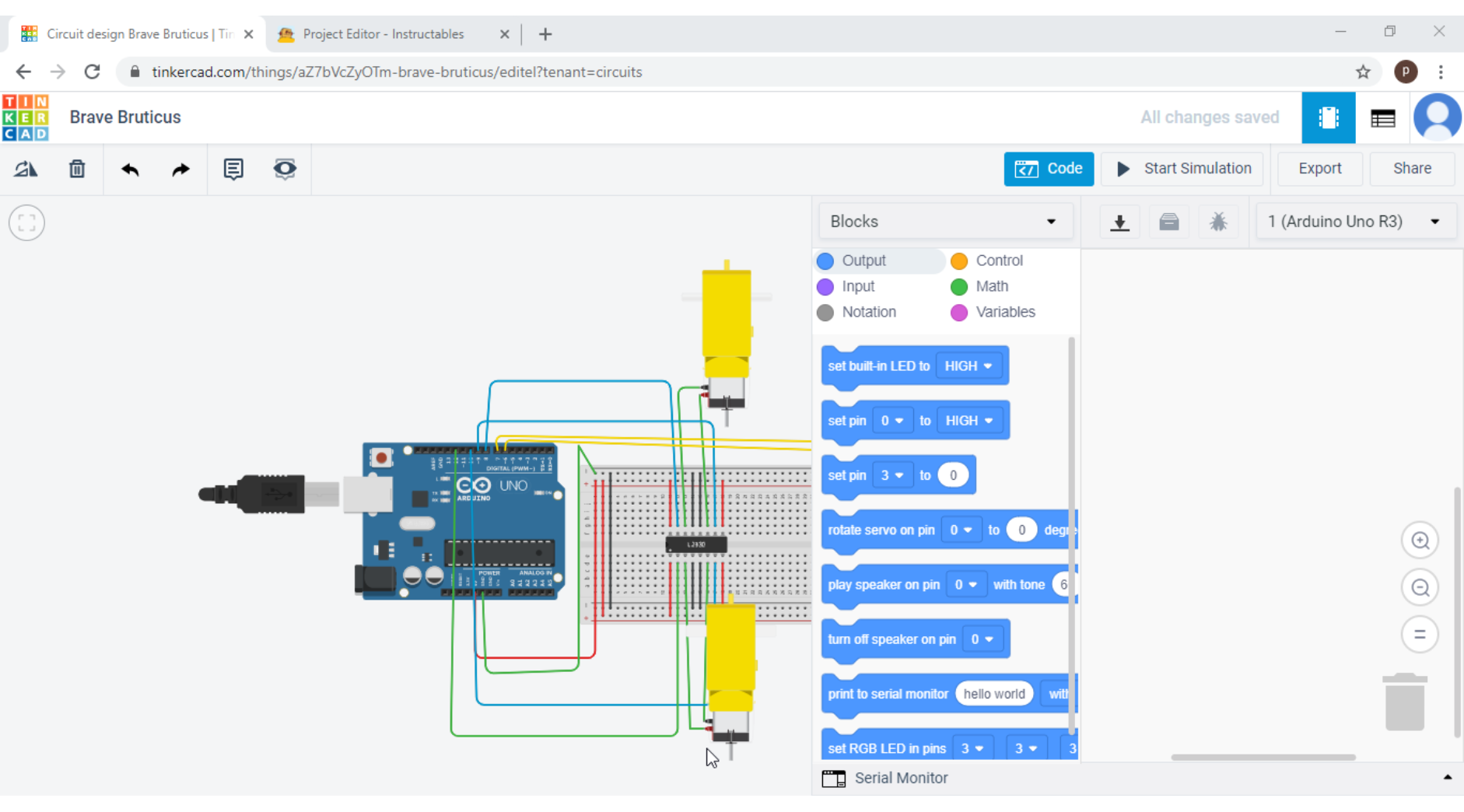Open the Blocks edit mode dropdown
Image resolution: width=1464 pixels, height=812 pixels.
tap(945, 222)
